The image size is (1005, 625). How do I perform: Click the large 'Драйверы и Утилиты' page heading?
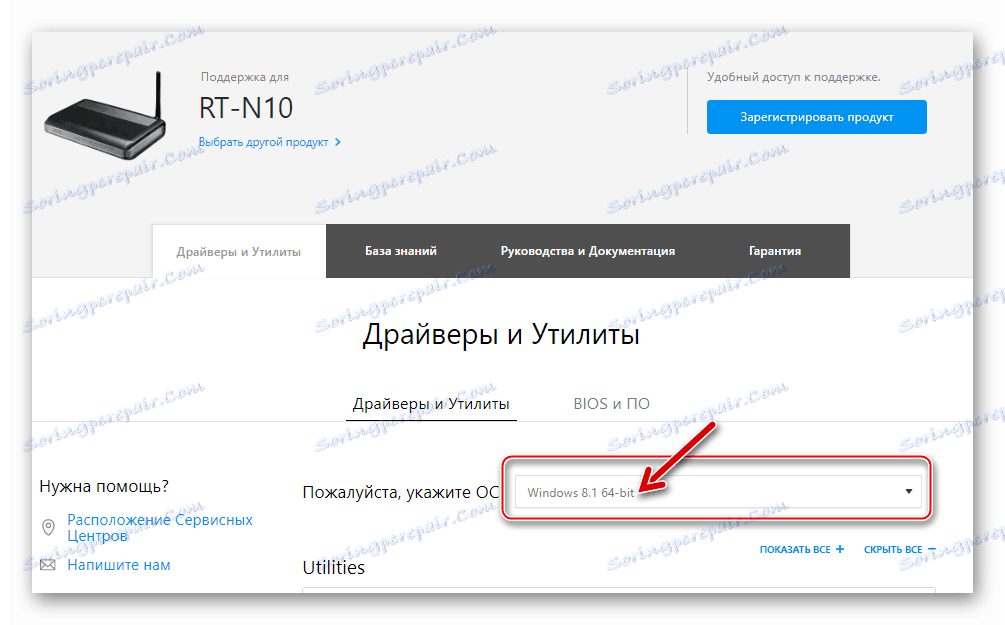[501, 335]
